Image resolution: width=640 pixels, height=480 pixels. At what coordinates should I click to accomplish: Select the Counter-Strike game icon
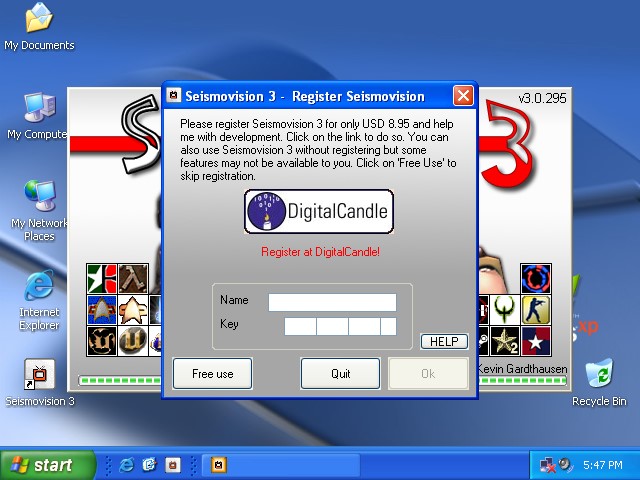pos(536,308)
